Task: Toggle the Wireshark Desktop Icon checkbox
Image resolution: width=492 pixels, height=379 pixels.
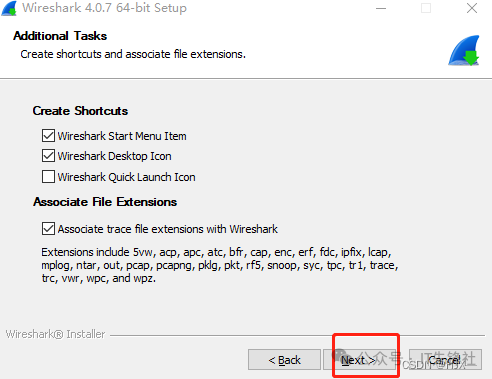Action: [48, 156]
